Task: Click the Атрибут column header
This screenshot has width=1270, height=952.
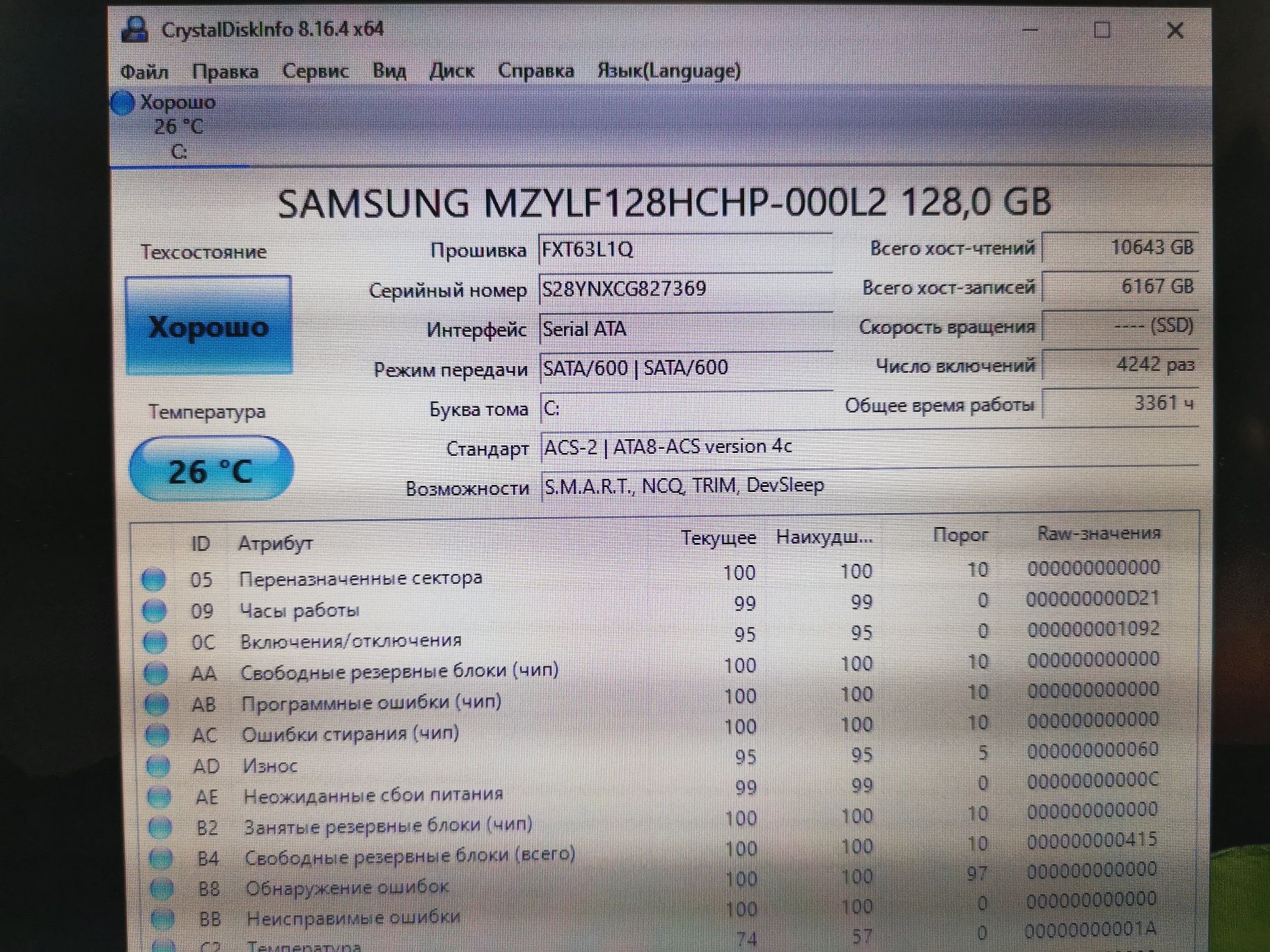Action: 276,543
